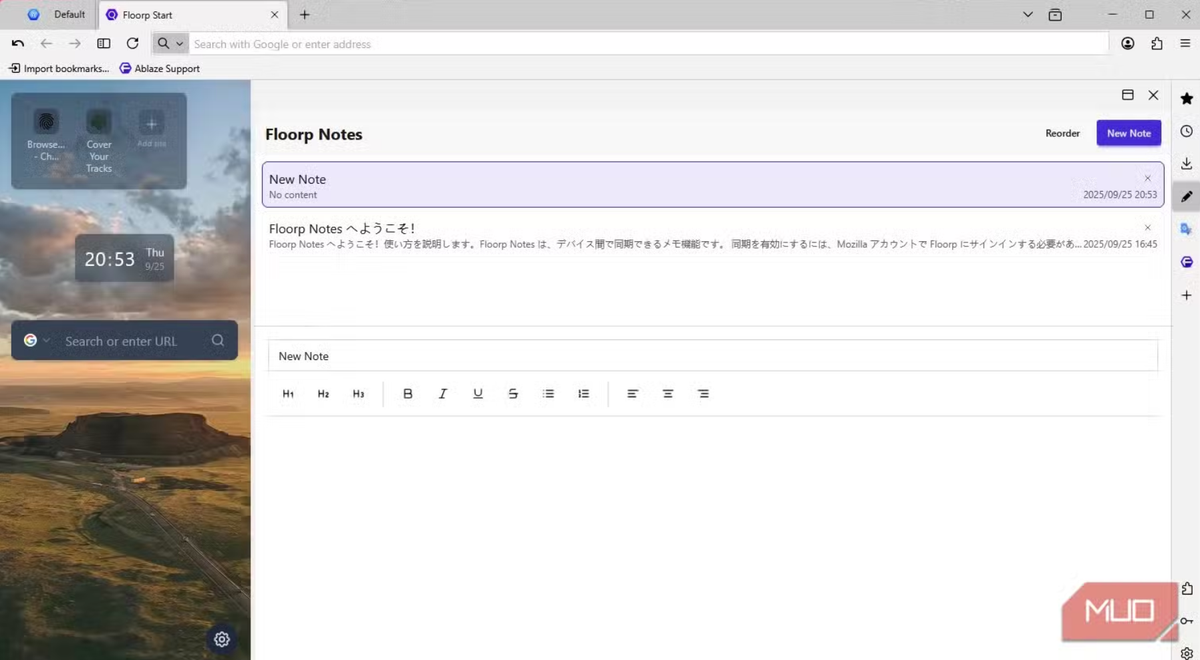Image resolution: width=1200 pixels, height=660 pixels.
Task: Click Import bookmarks in bookmarks bar
Action: [59, 68]
